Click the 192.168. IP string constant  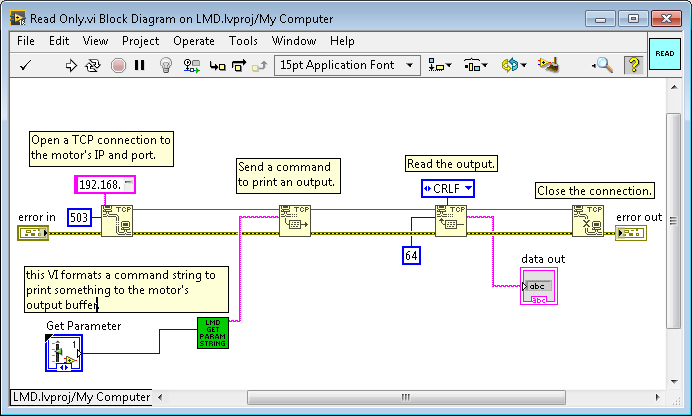click(105, 184)
